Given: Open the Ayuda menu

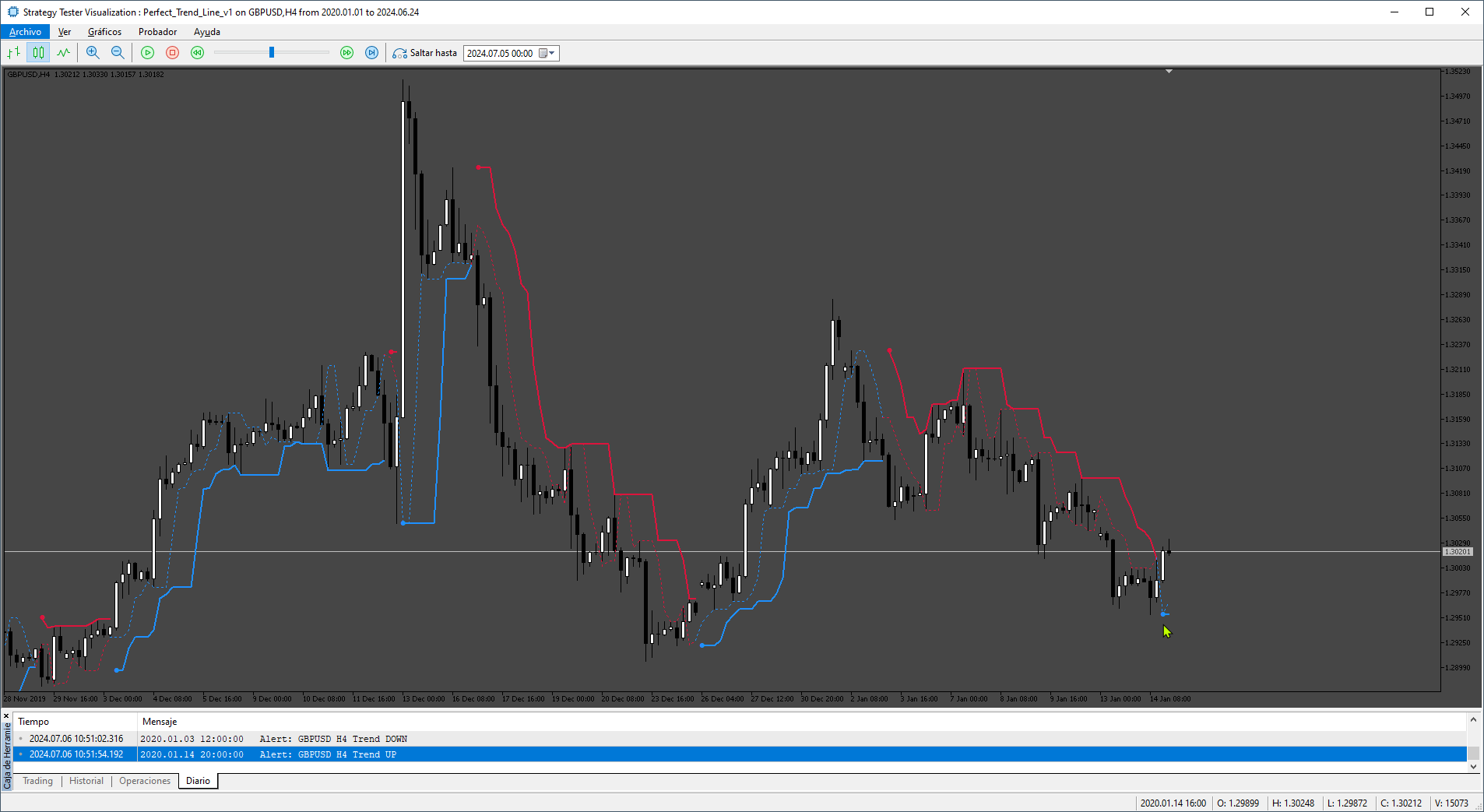Looking at the screenshot, I should tap(207, 32).
